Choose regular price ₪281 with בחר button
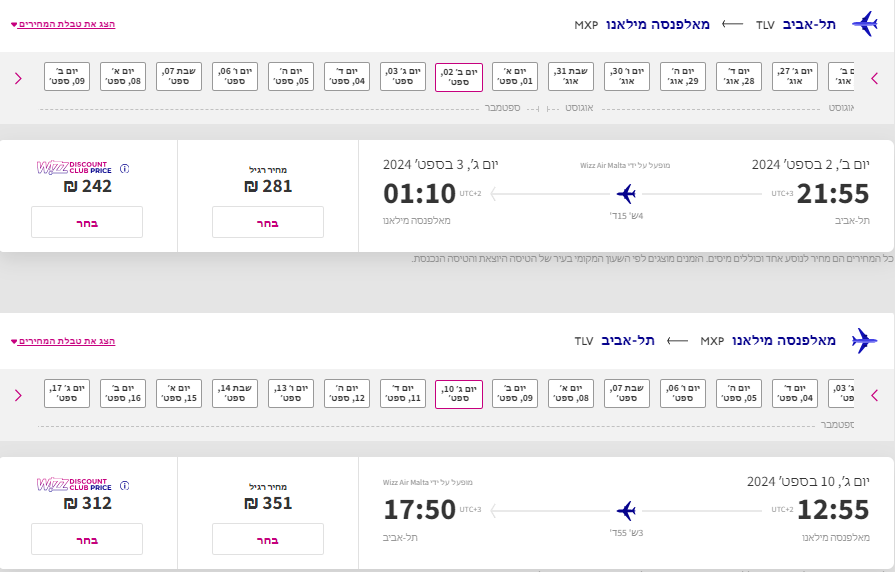Screen dimensions: 895x572 [268, 222]
